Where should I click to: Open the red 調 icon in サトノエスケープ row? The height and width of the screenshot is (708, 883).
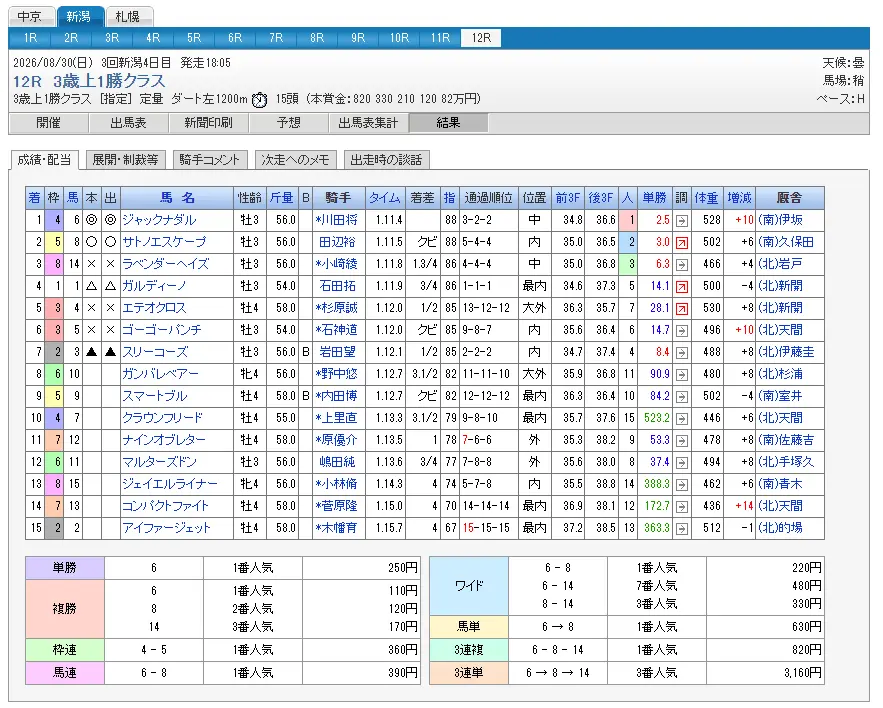(681, 242)
